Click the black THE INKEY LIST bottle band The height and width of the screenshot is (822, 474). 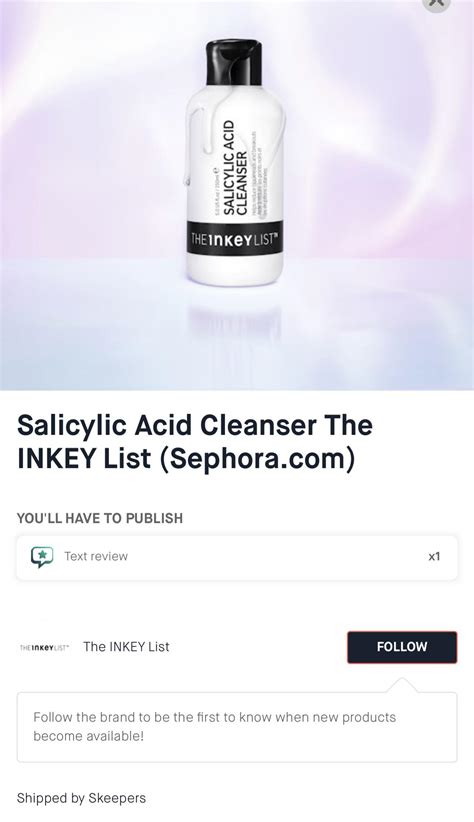click(x=234, y=240)
